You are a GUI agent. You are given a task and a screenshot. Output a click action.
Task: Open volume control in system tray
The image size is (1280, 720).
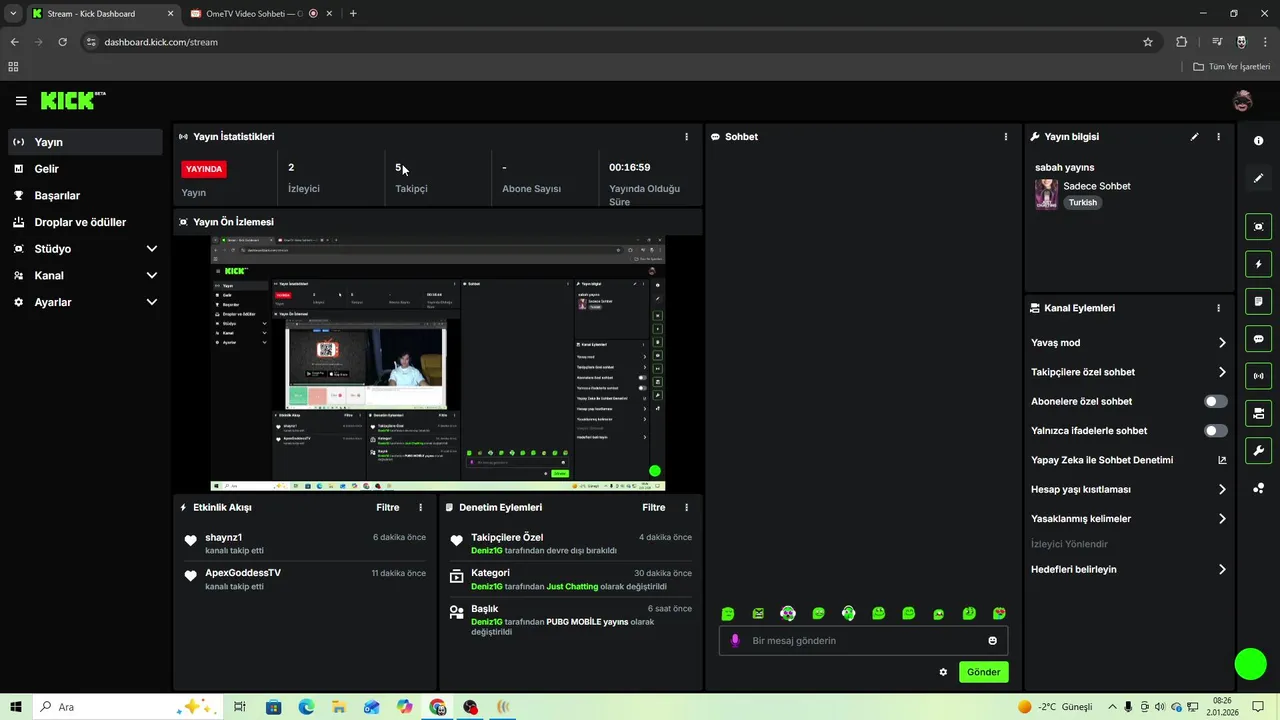point(1161,707)
